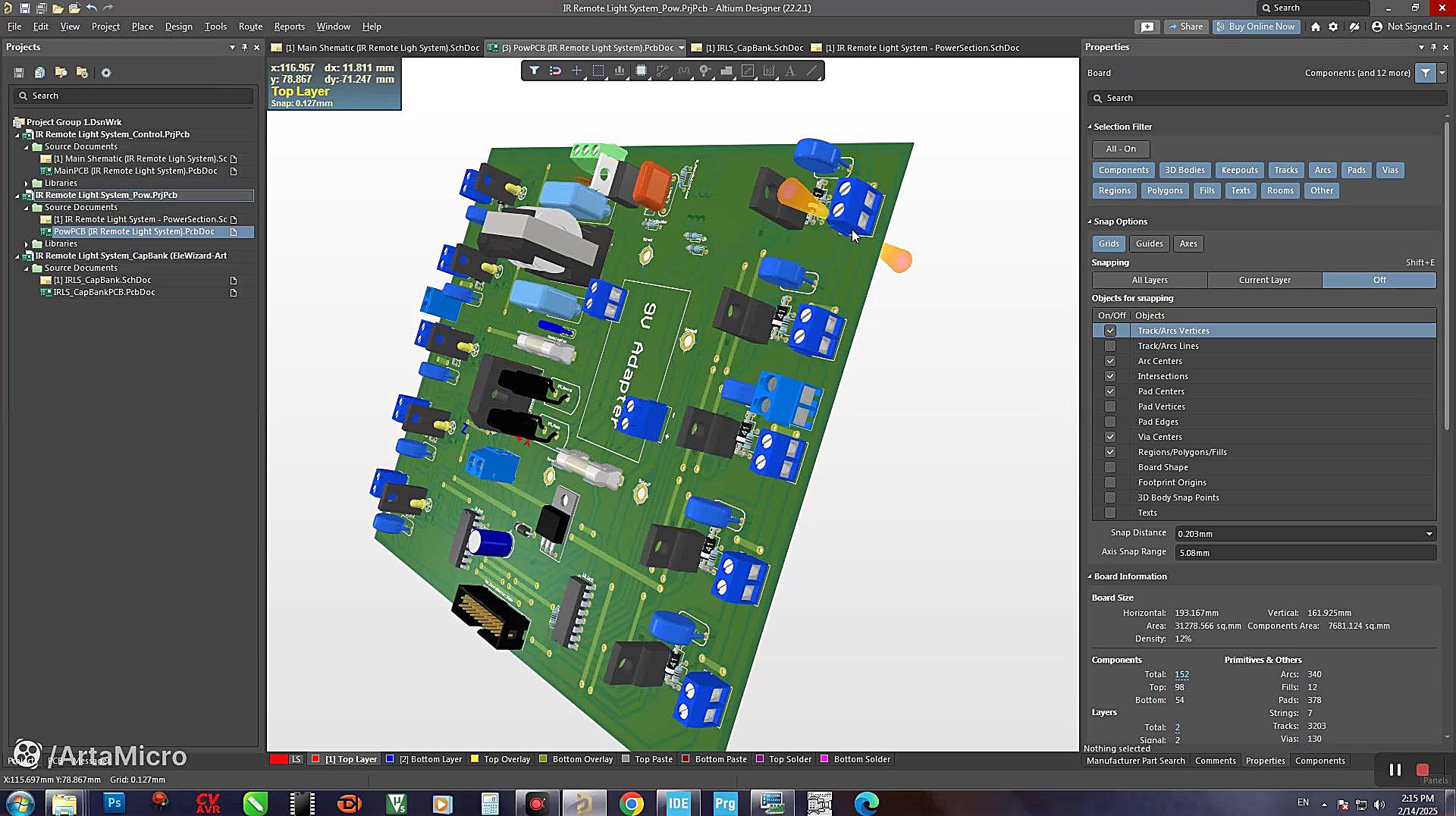The image size is (1456, 816).
Task: Uncheck the Arc Centers snapping checkbox
Action: coord(1110,361)
